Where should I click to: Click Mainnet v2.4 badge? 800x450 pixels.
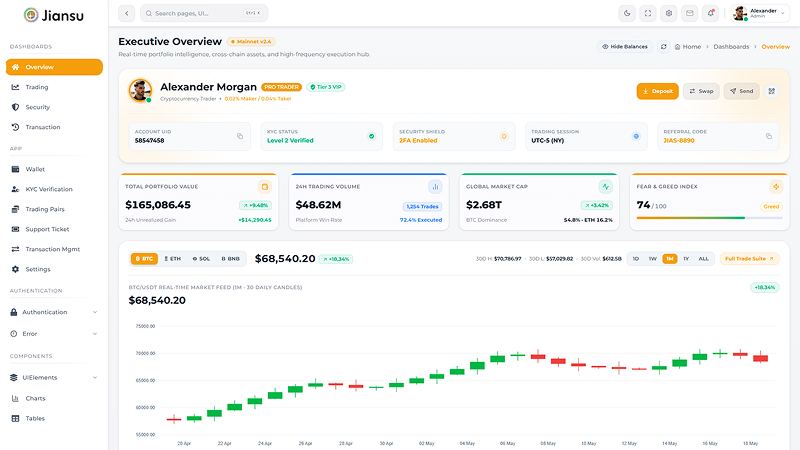coord(252,41)
